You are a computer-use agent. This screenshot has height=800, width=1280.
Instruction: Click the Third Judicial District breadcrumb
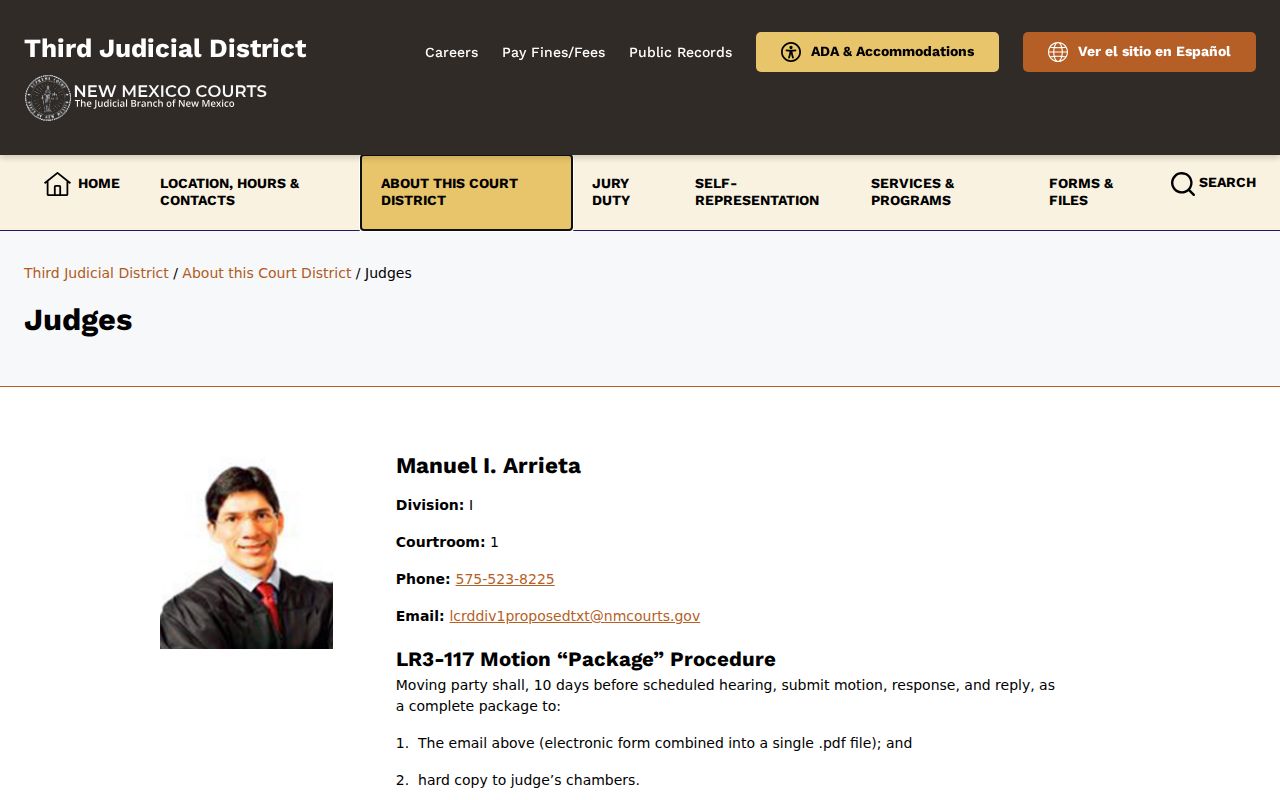(x=96, y=273)
